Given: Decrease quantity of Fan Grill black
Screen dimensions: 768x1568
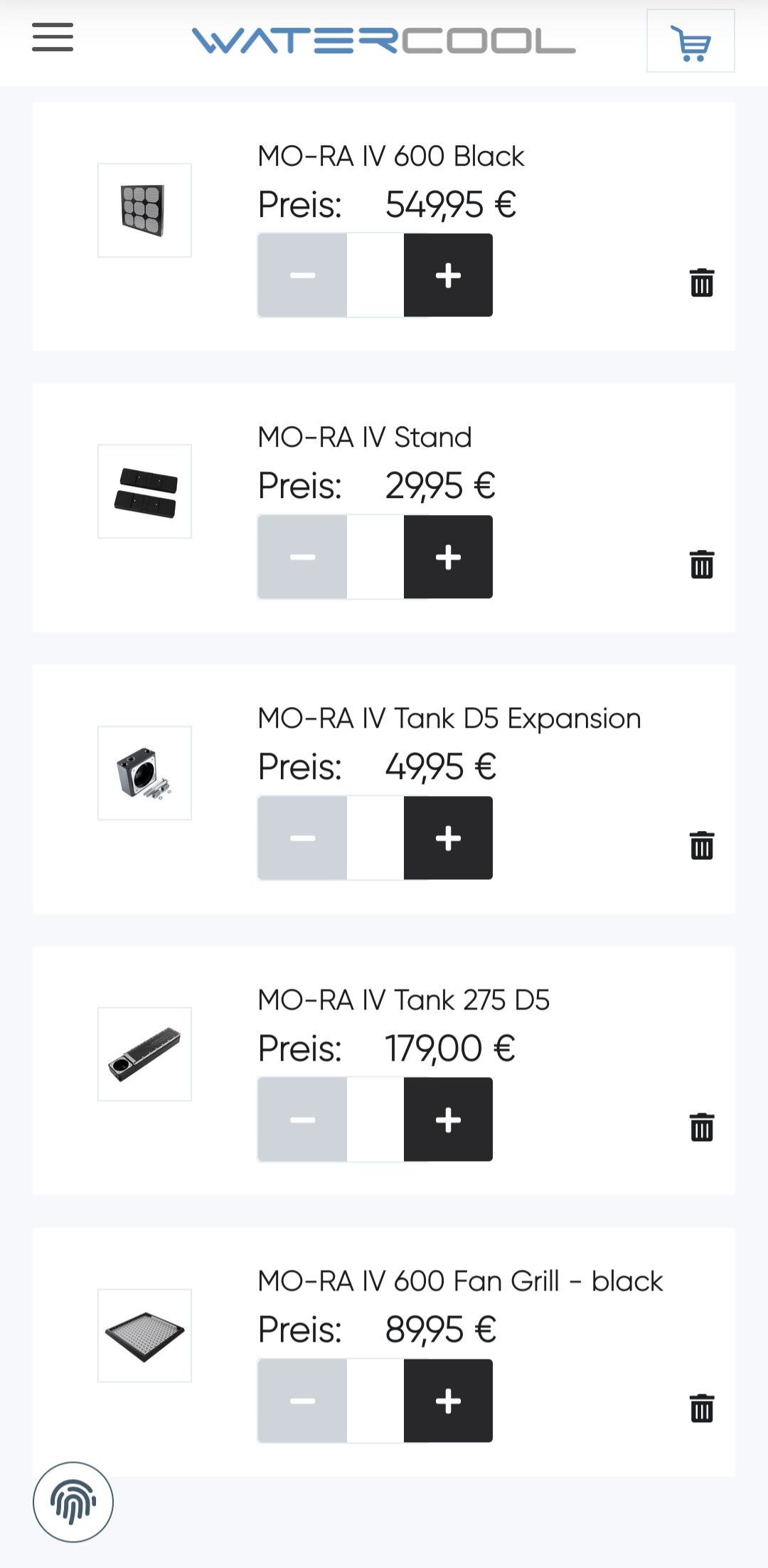Looking at the screenshot, I should coord(302,1401).
